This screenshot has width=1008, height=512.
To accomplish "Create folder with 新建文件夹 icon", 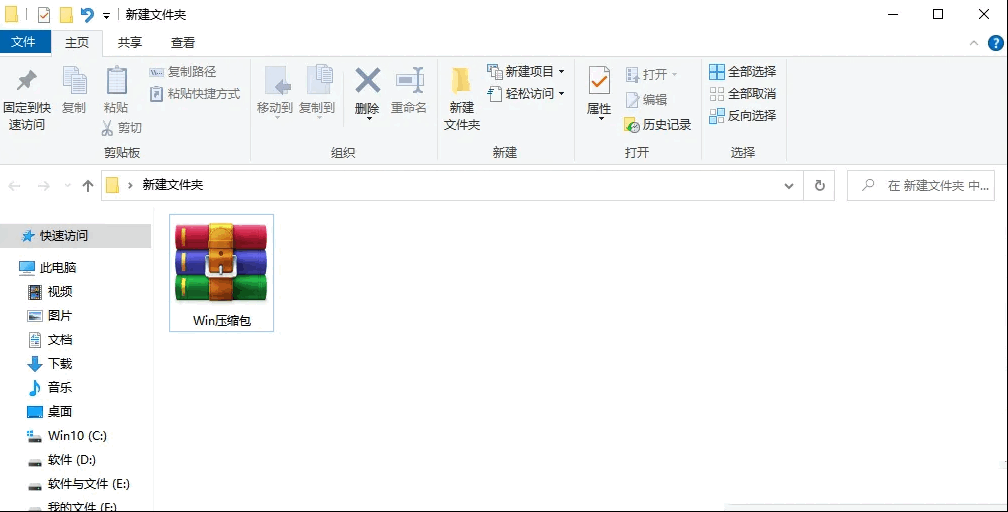I will click(x=462, y=82).
